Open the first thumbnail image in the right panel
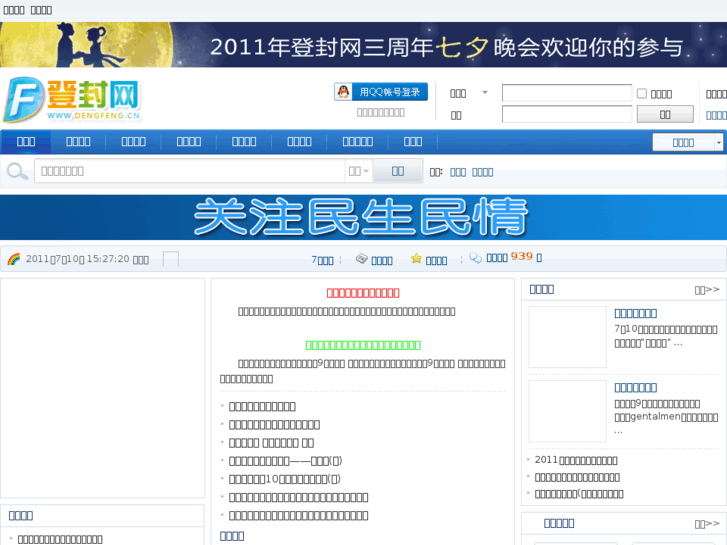Image resolution: width=727 pixels, height=545 pixels. [x=568, y=337]
